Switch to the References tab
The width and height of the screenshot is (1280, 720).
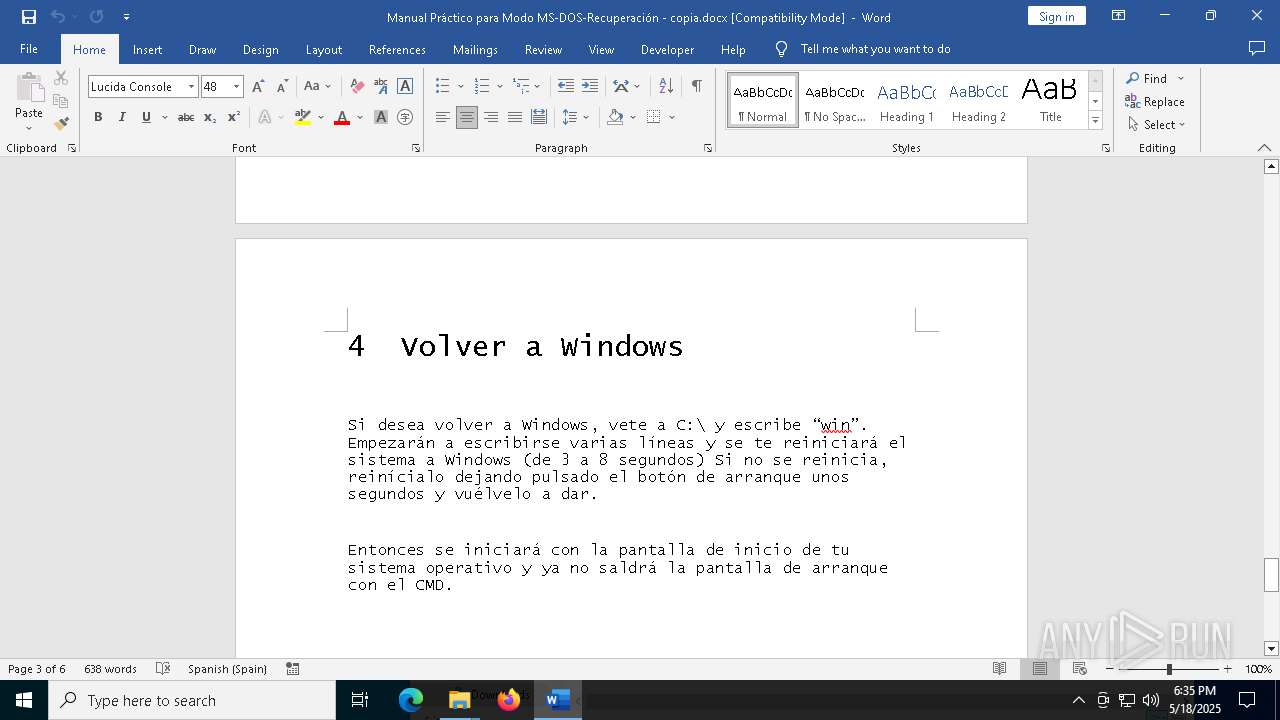coord(397,49)
